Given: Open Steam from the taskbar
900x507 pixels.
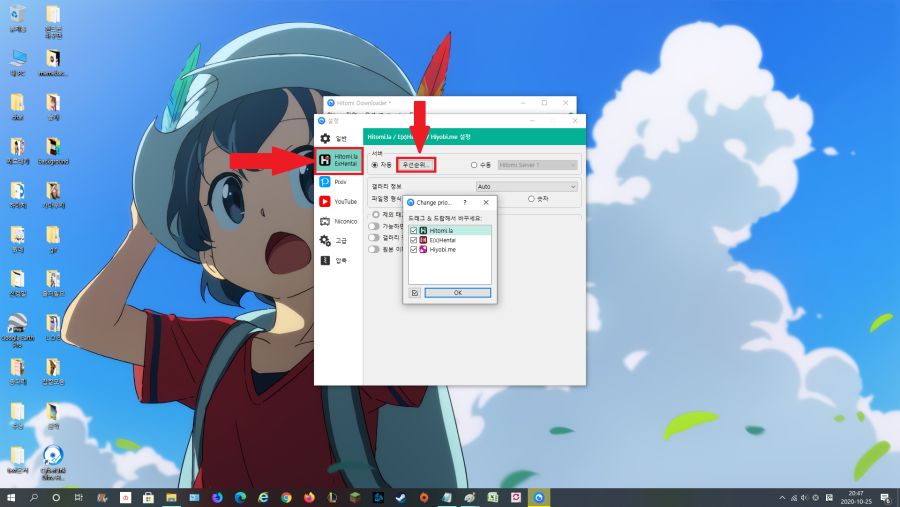Looking at the screenshot, I should pyautogui.click(x=401, y=498).
